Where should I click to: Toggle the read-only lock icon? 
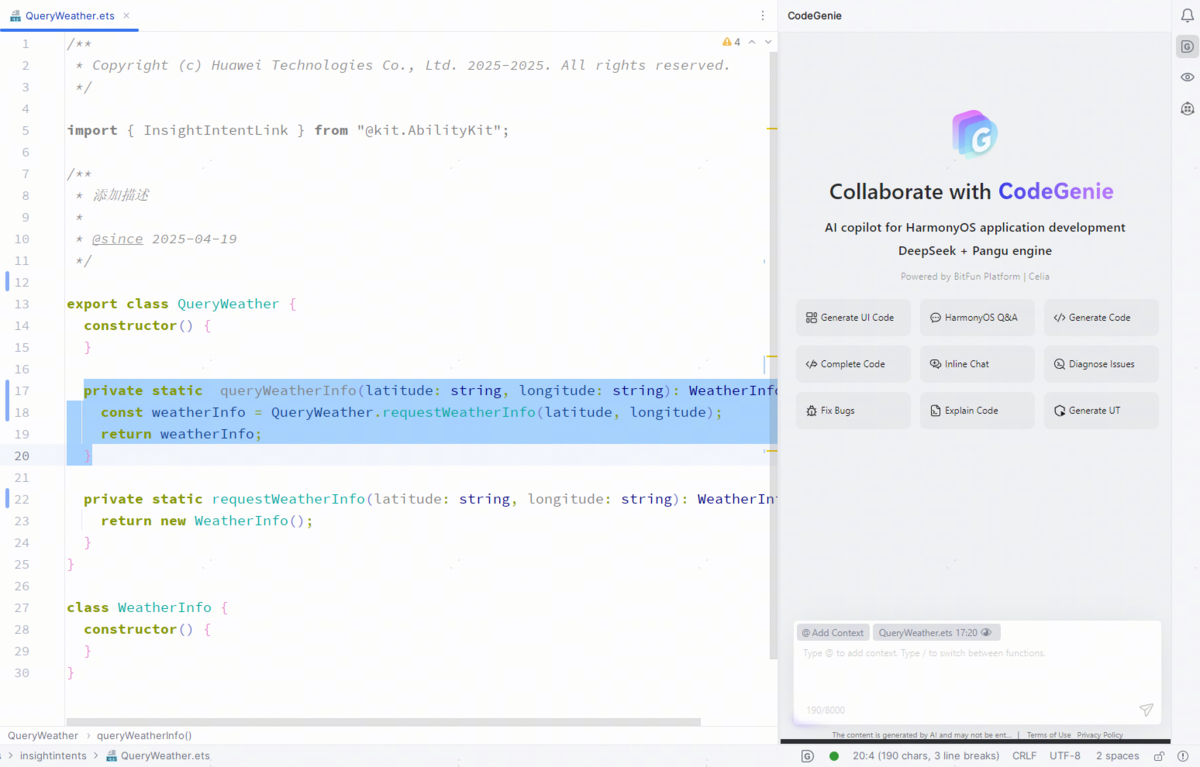point(1161,756)
